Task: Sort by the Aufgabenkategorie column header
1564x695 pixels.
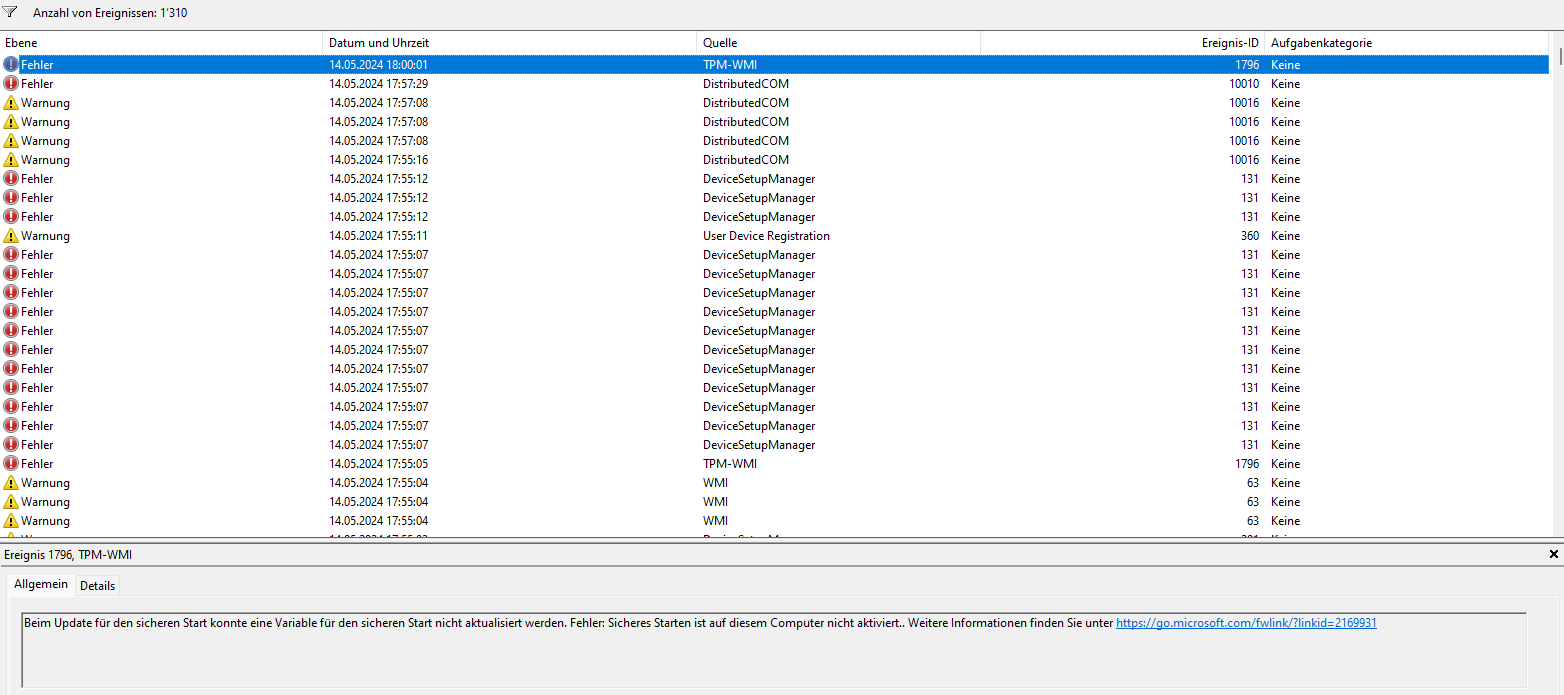Action: [x=1406, y=43]
